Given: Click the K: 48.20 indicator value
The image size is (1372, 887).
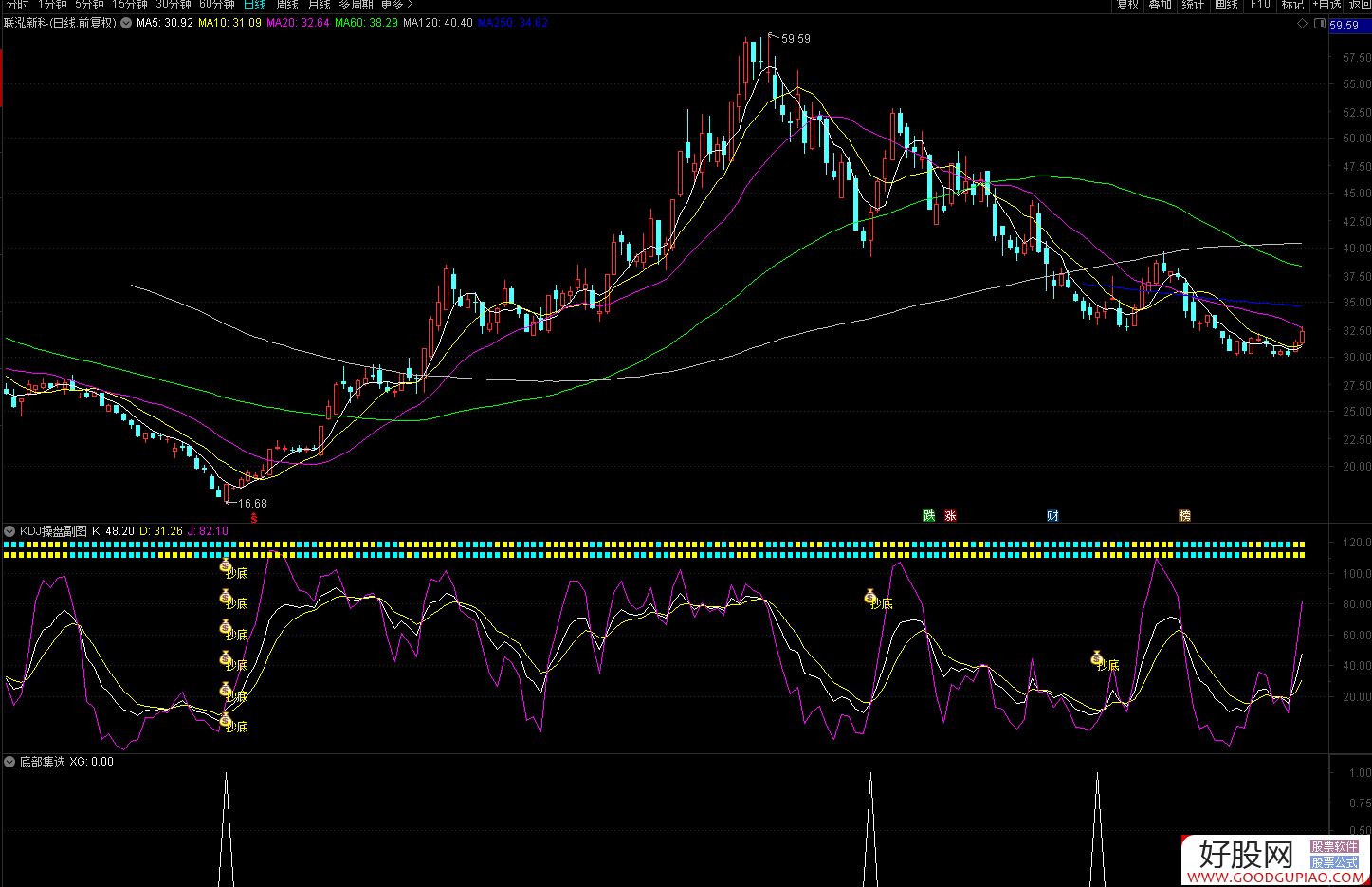Looking at the screenshot, I should point(113,531).
